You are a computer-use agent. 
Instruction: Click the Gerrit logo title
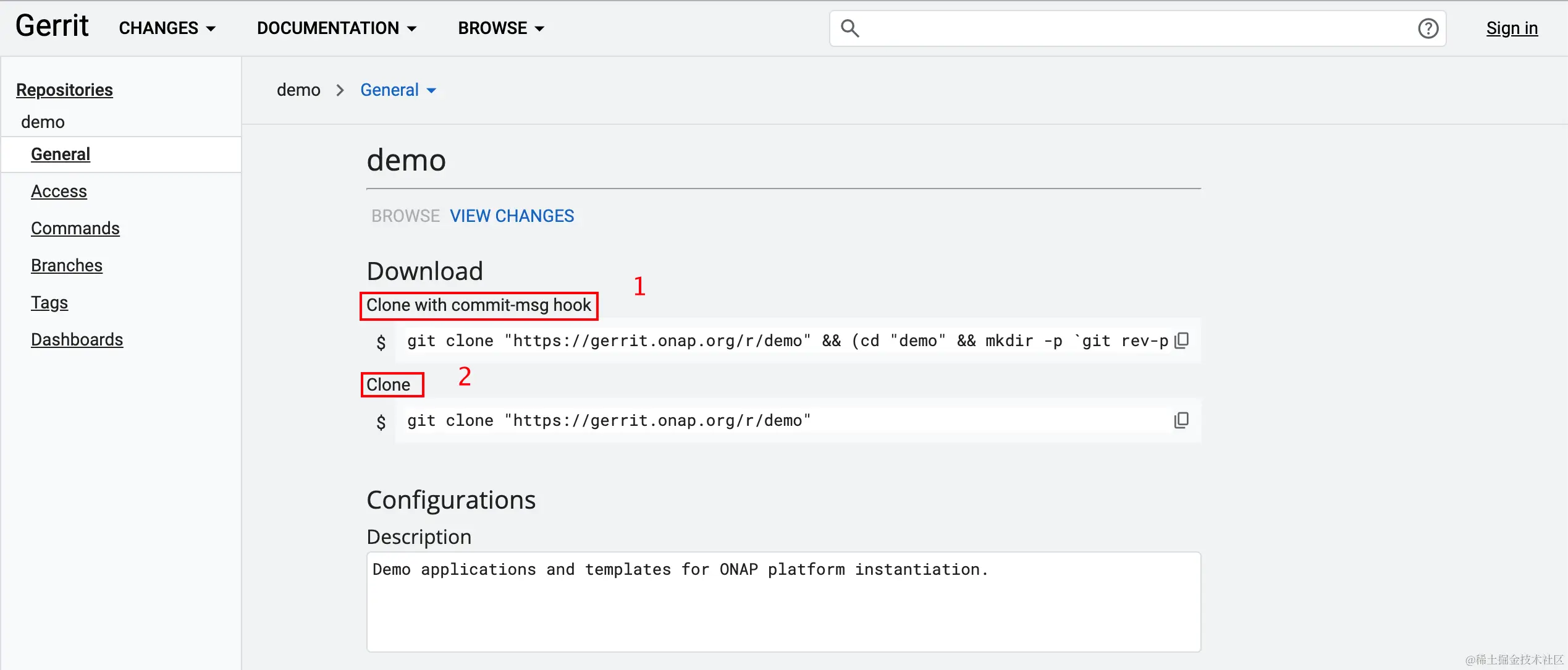click(52, 26)
